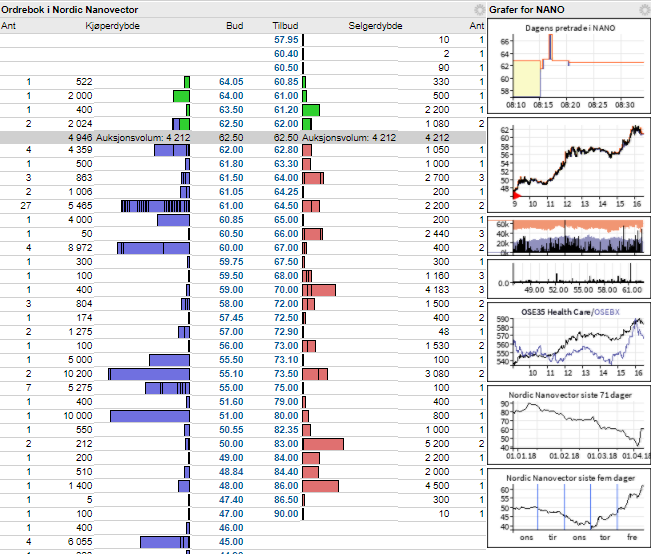Click the OSEBX link in chart title
This screenshot has width=656, height=554.
pos(607,312)
